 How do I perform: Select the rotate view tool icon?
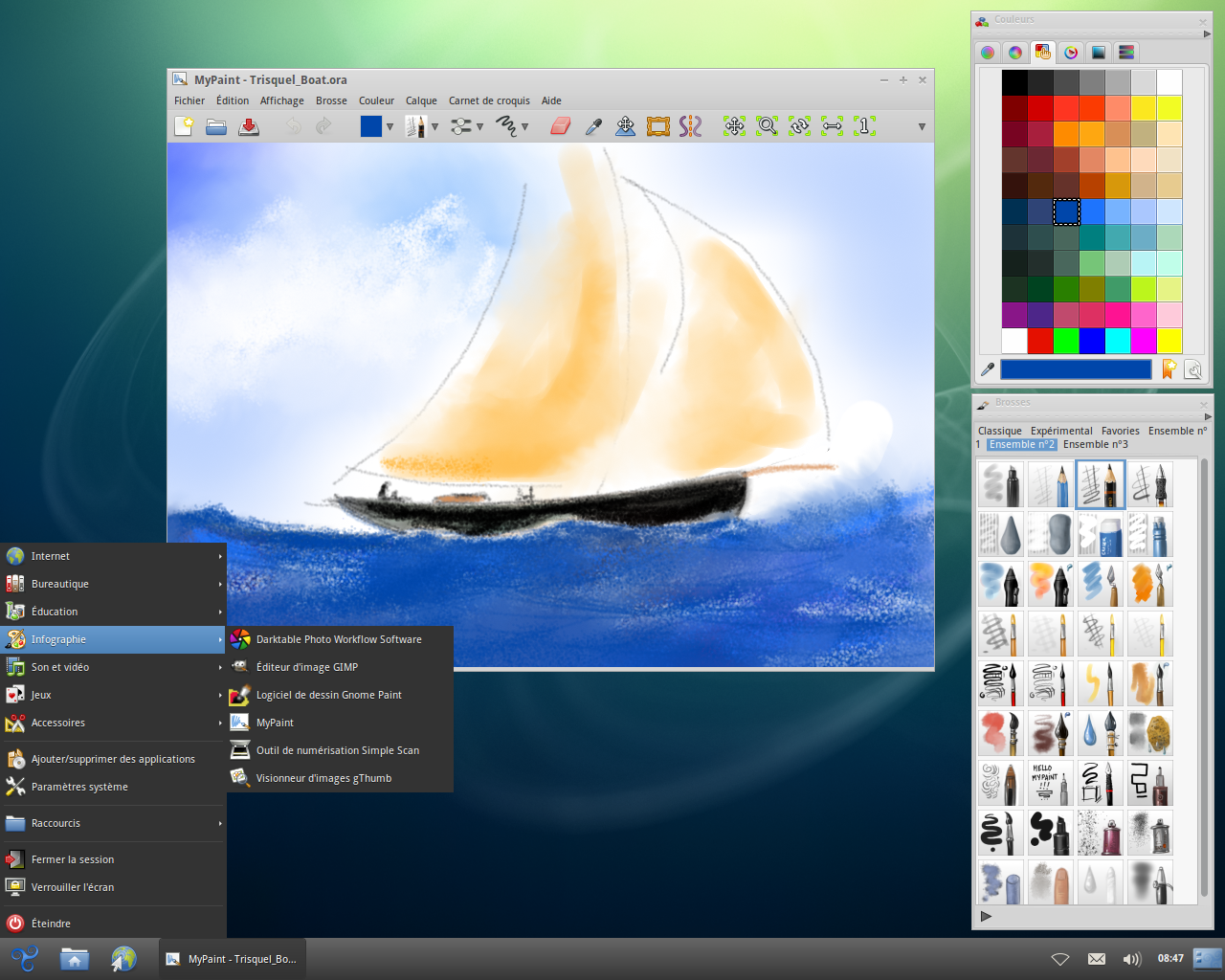point(800,126)
